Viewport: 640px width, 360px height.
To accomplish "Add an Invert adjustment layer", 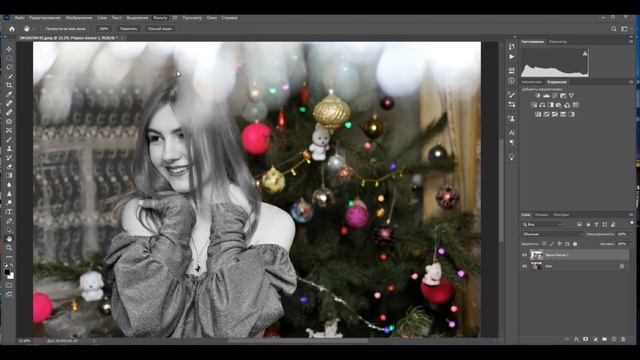I will pyautogui.click(x=538, y=114).
